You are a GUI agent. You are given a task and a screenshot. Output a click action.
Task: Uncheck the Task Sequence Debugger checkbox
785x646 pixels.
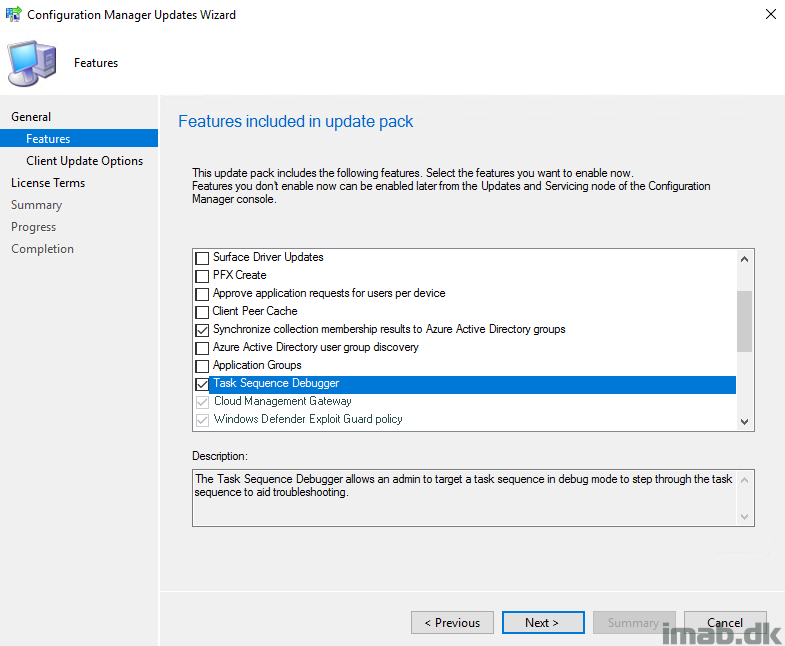tap(202, 384)
